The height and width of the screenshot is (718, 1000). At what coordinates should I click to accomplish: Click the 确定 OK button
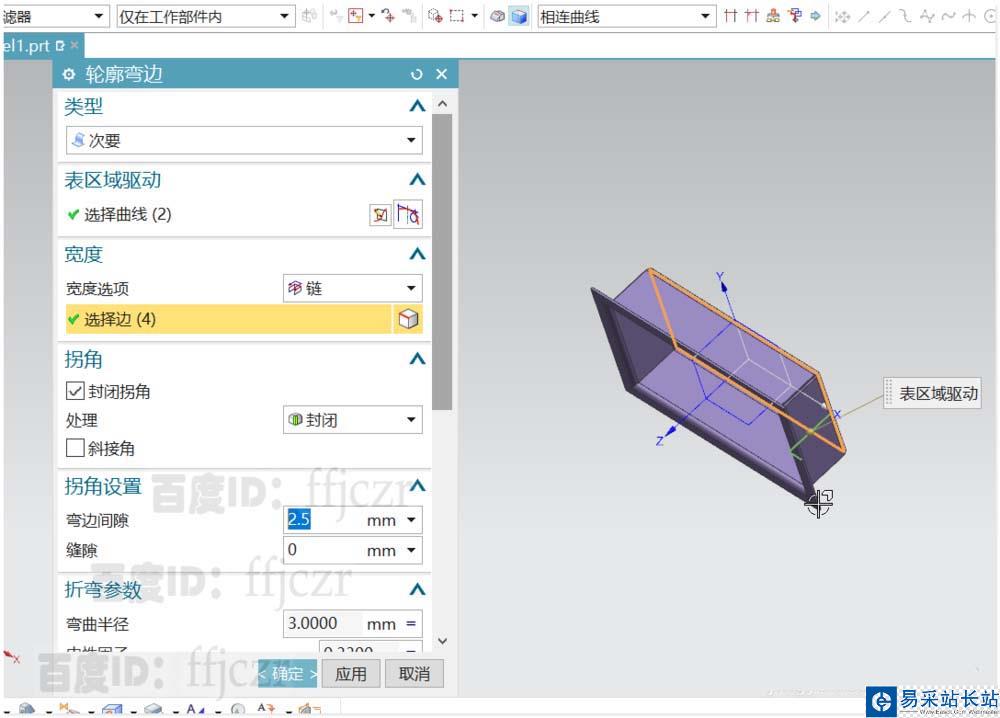click(x=288, y=673)
